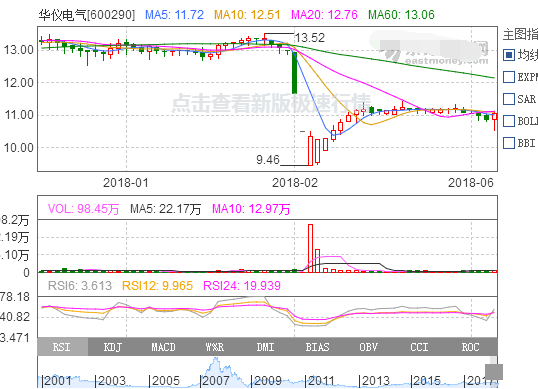Select the KDJ indicator tab
The image size is (538, 389).
point(113,347)
